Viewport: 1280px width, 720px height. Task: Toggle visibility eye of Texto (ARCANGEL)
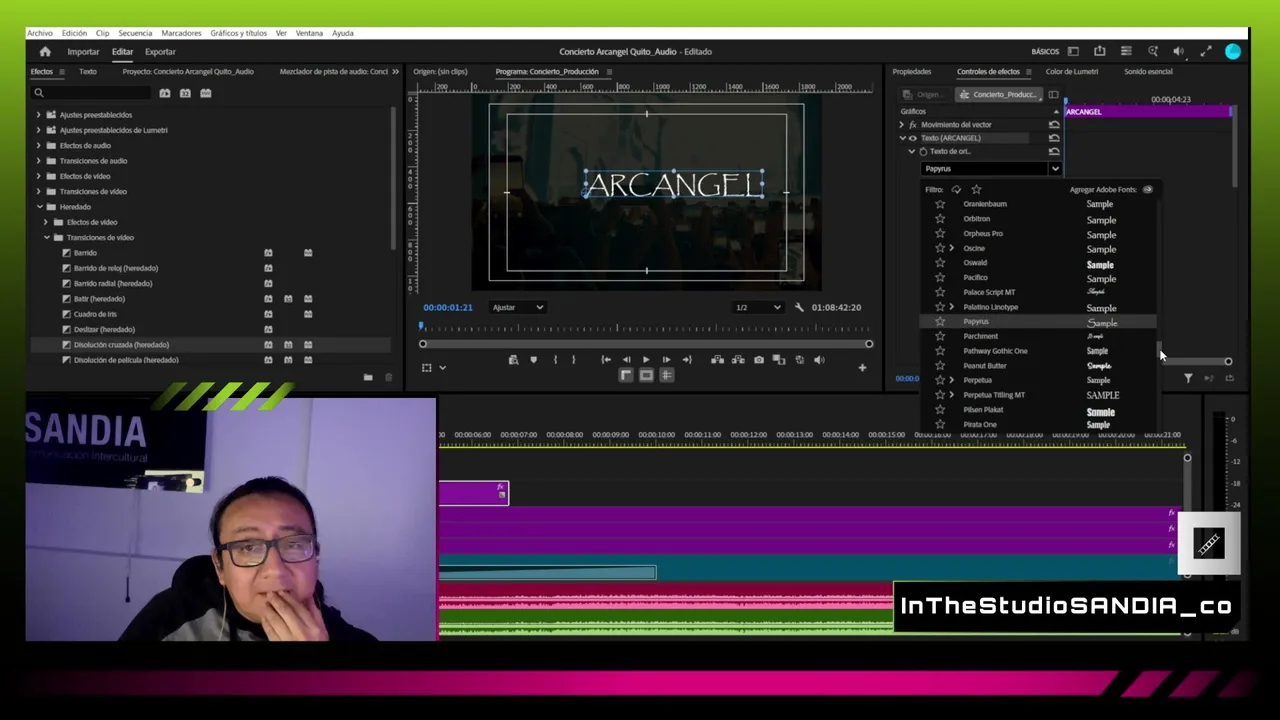click(912, 138)
